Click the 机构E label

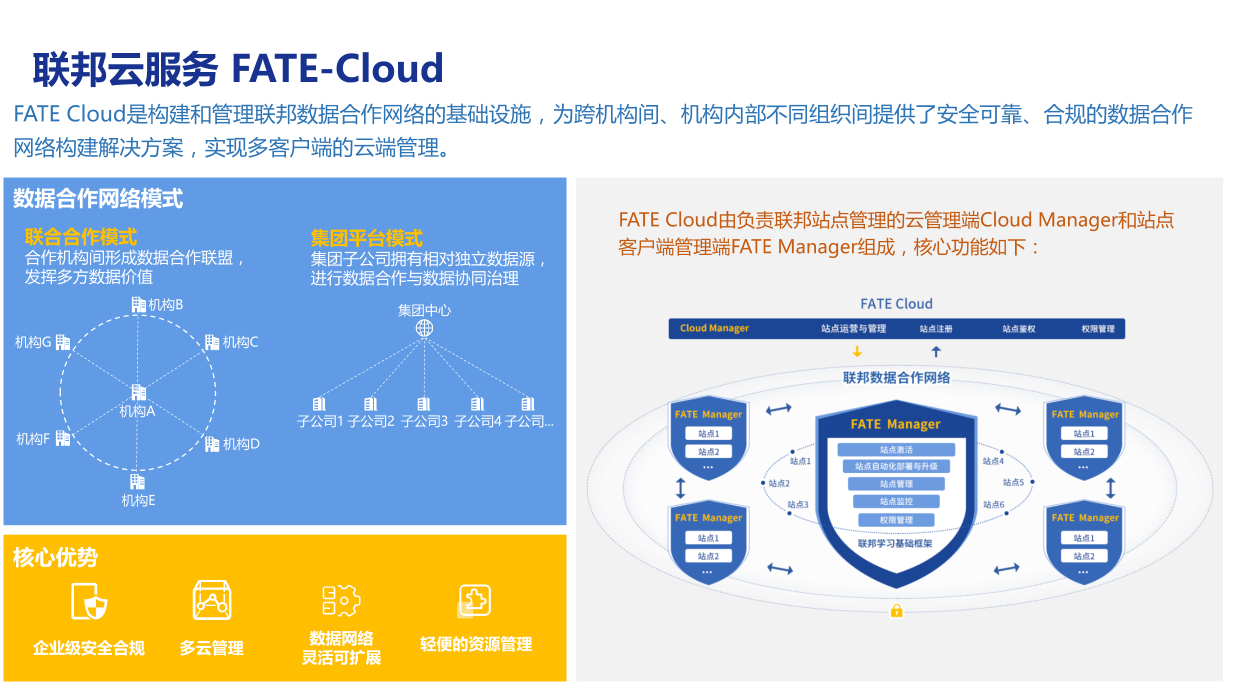pyautogui.click(x=139, y=500)
